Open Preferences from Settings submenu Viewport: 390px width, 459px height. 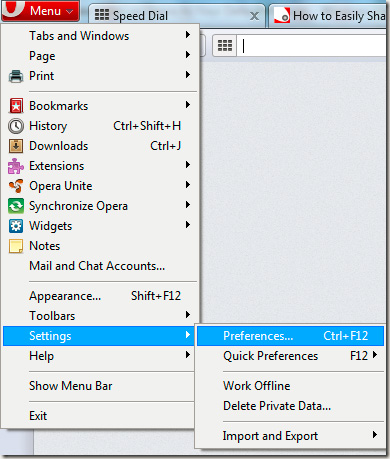(x=290, y=336)
